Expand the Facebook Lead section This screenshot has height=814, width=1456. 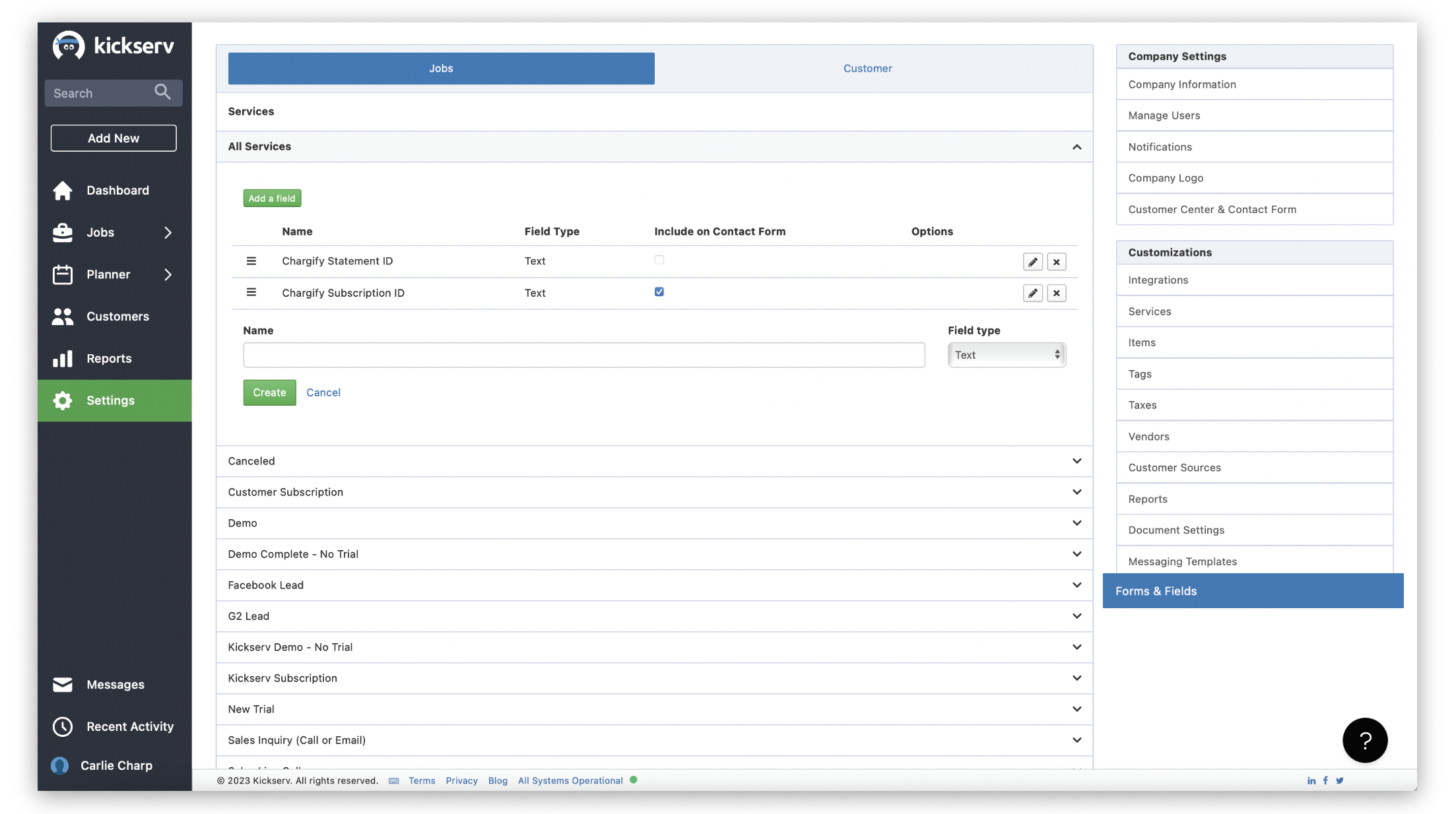coord(1076,585)
